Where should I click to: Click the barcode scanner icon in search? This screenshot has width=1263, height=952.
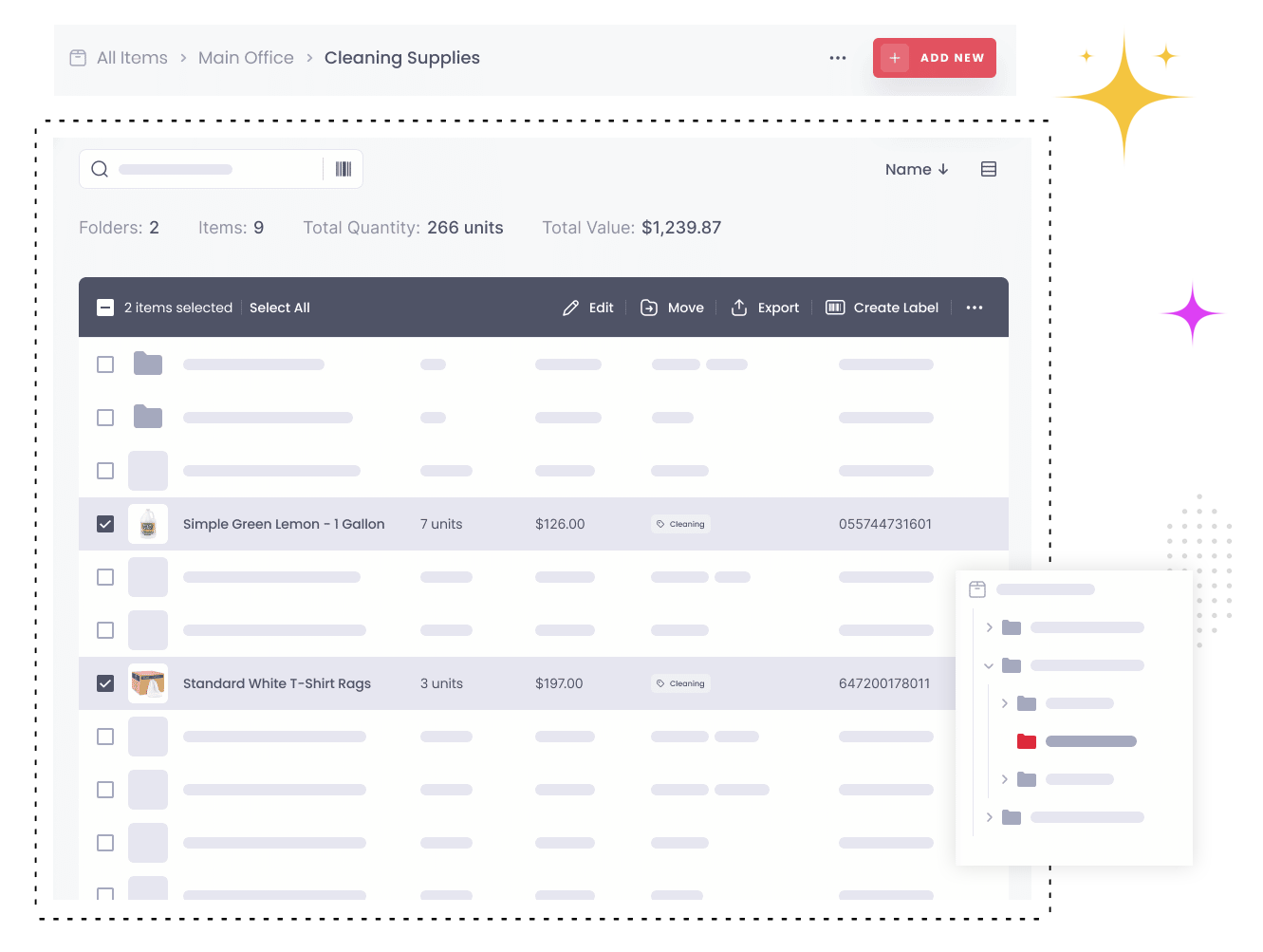(x=344, y=169)
